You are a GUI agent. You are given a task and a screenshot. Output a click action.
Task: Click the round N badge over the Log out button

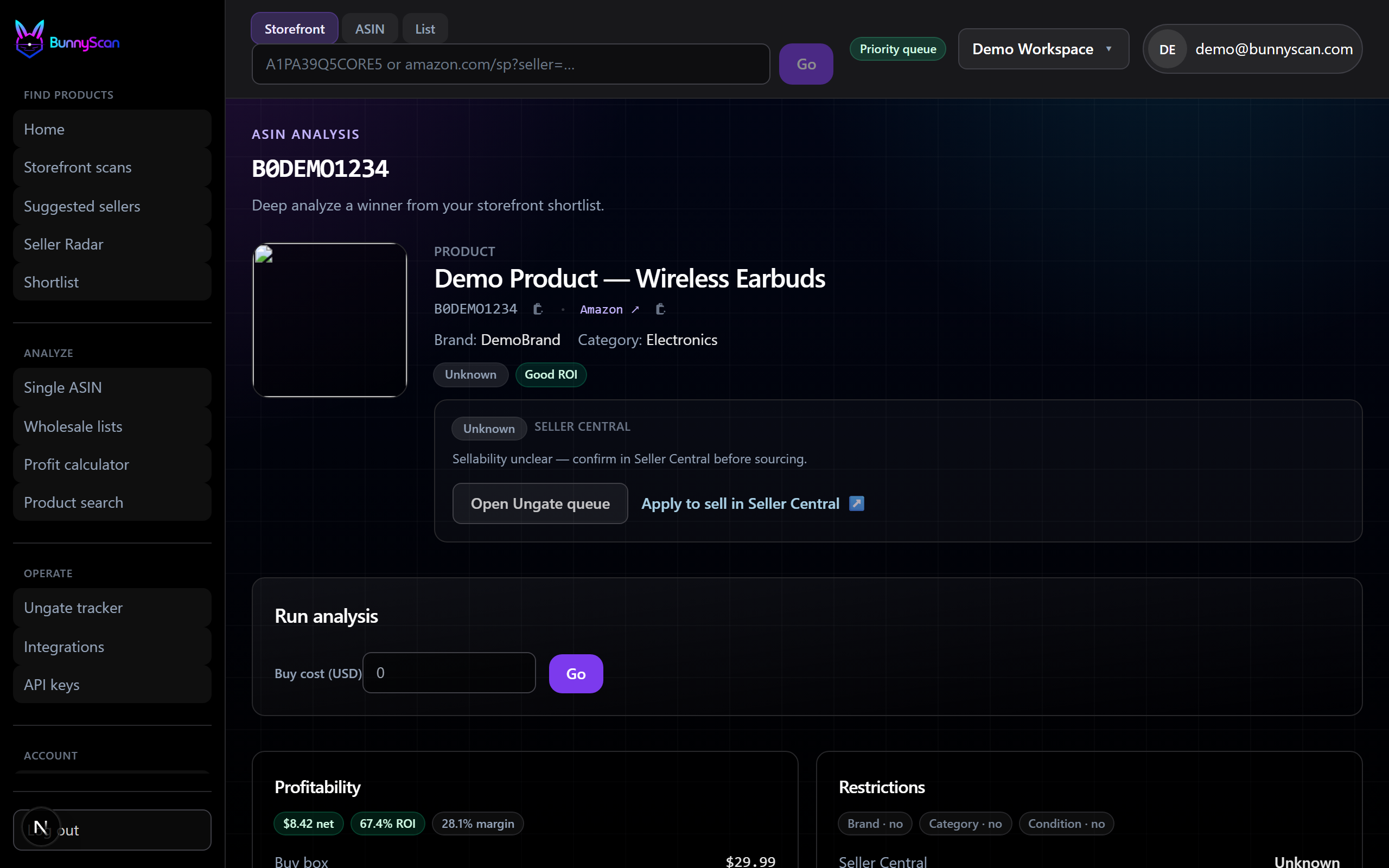(x=41, y=827)
